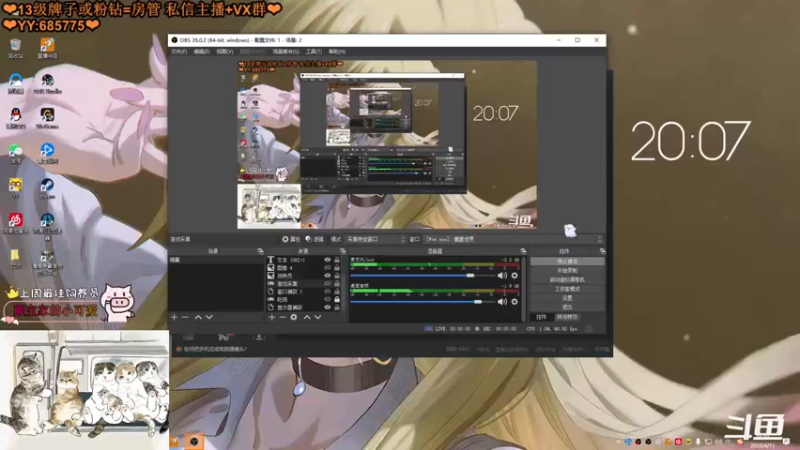
Task: Pop out the Controls dock panel
Action: pyautogui.click(x=603, y=252)
